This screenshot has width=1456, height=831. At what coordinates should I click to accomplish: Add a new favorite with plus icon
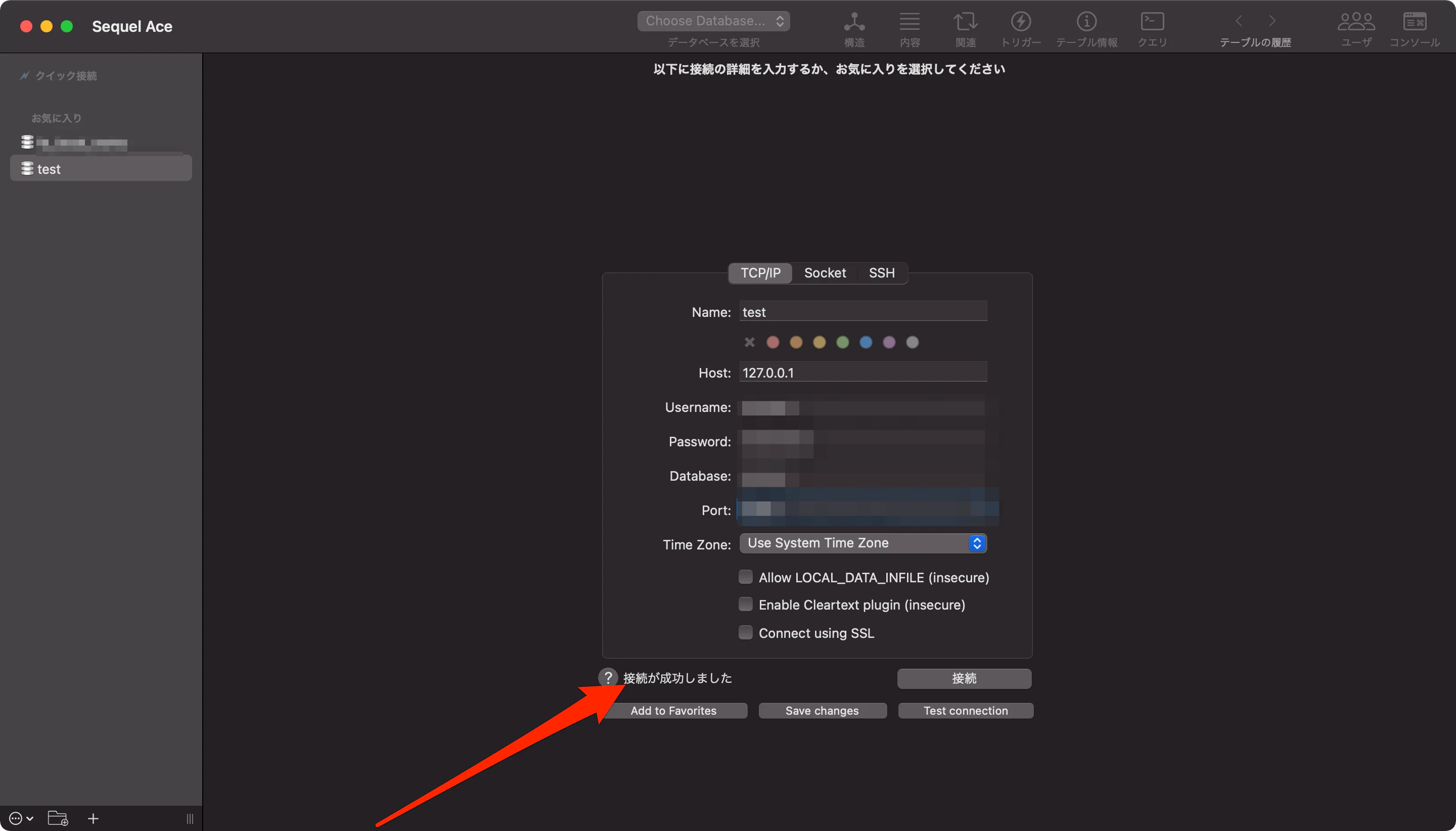(93, 818)
